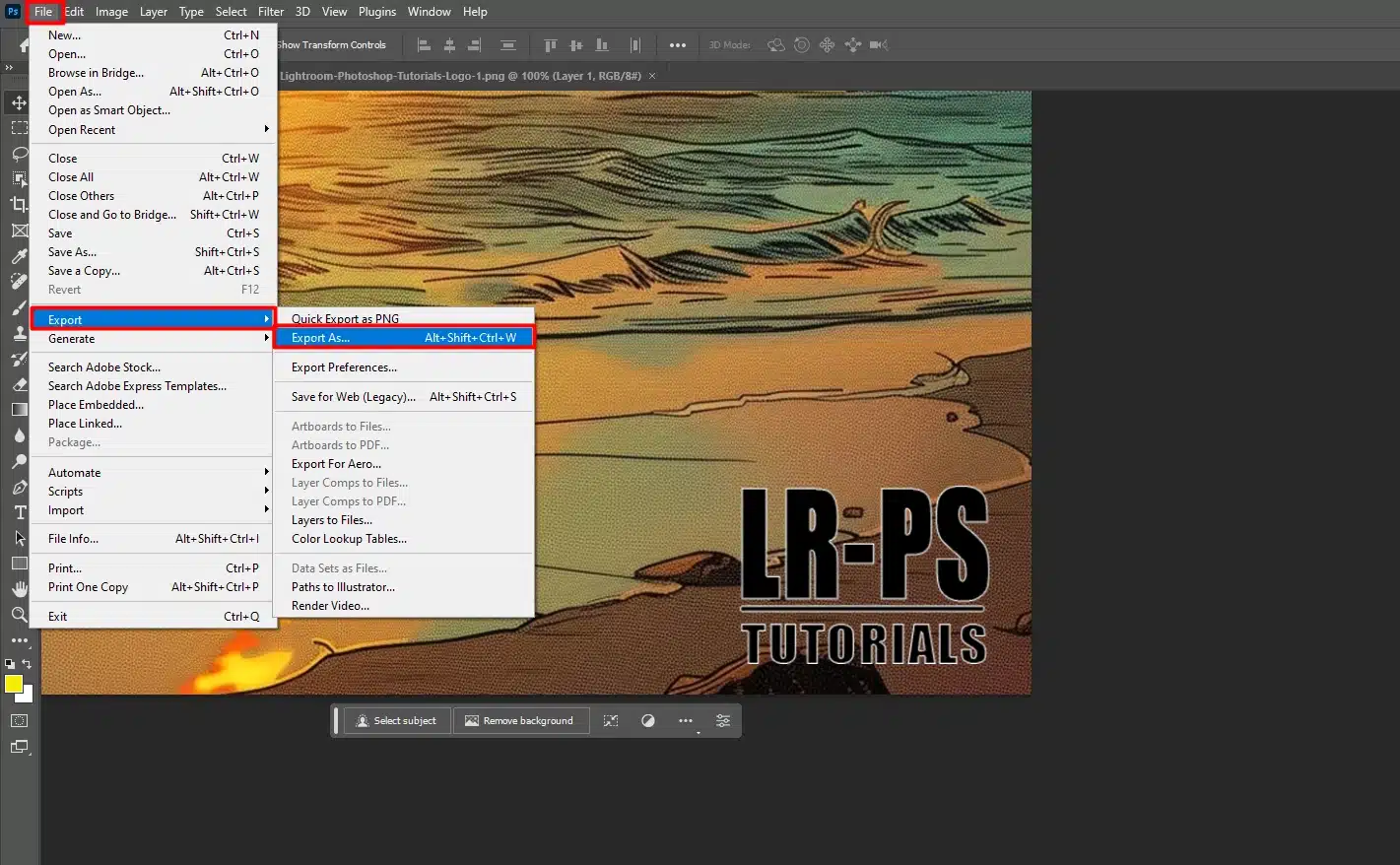Open white background color swatch
Screen dimensions: 1400x865
pos(27,697)
